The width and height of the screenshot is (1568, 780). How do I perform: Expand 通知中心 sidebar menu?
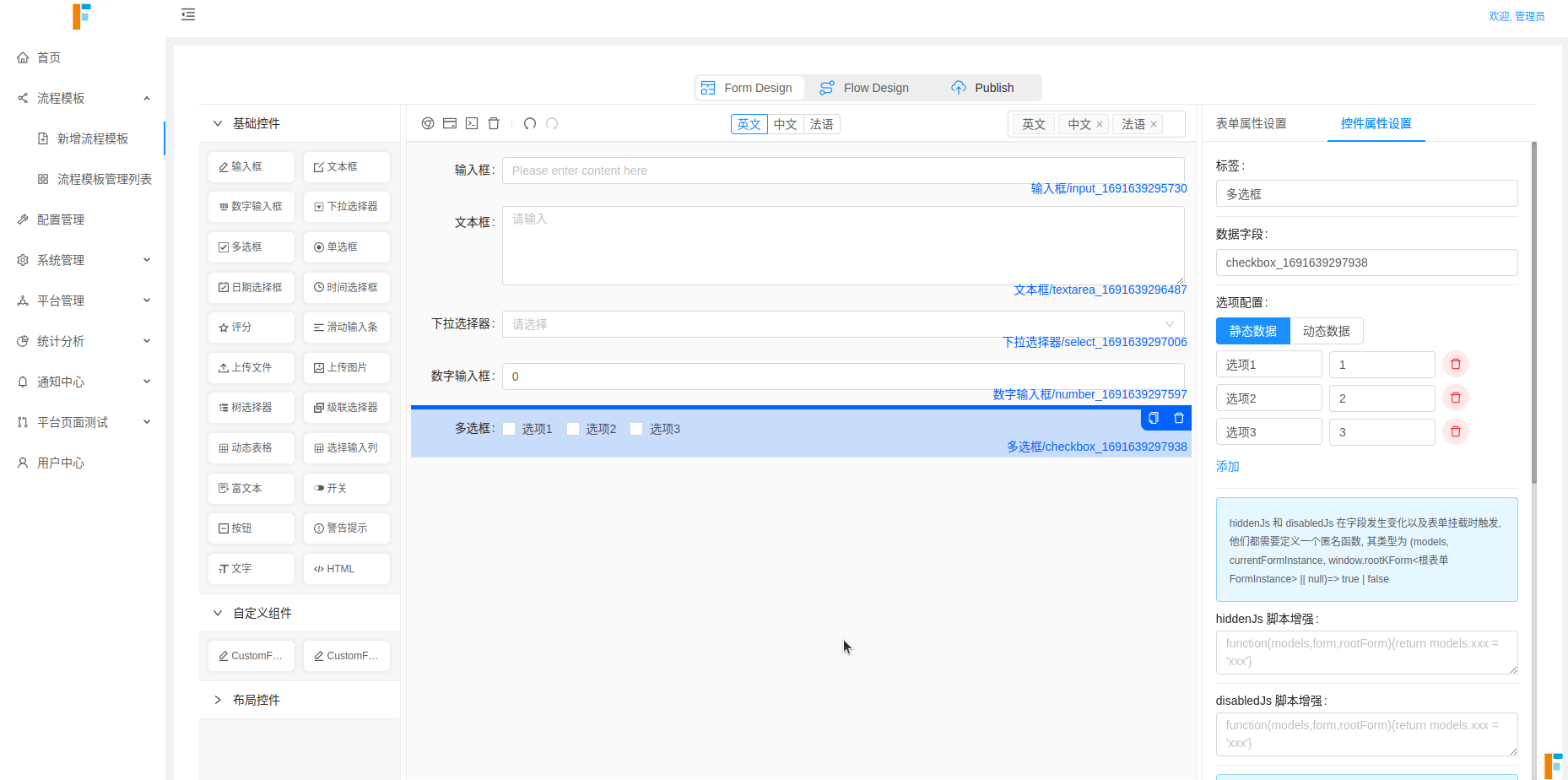(x=83, y=382)
